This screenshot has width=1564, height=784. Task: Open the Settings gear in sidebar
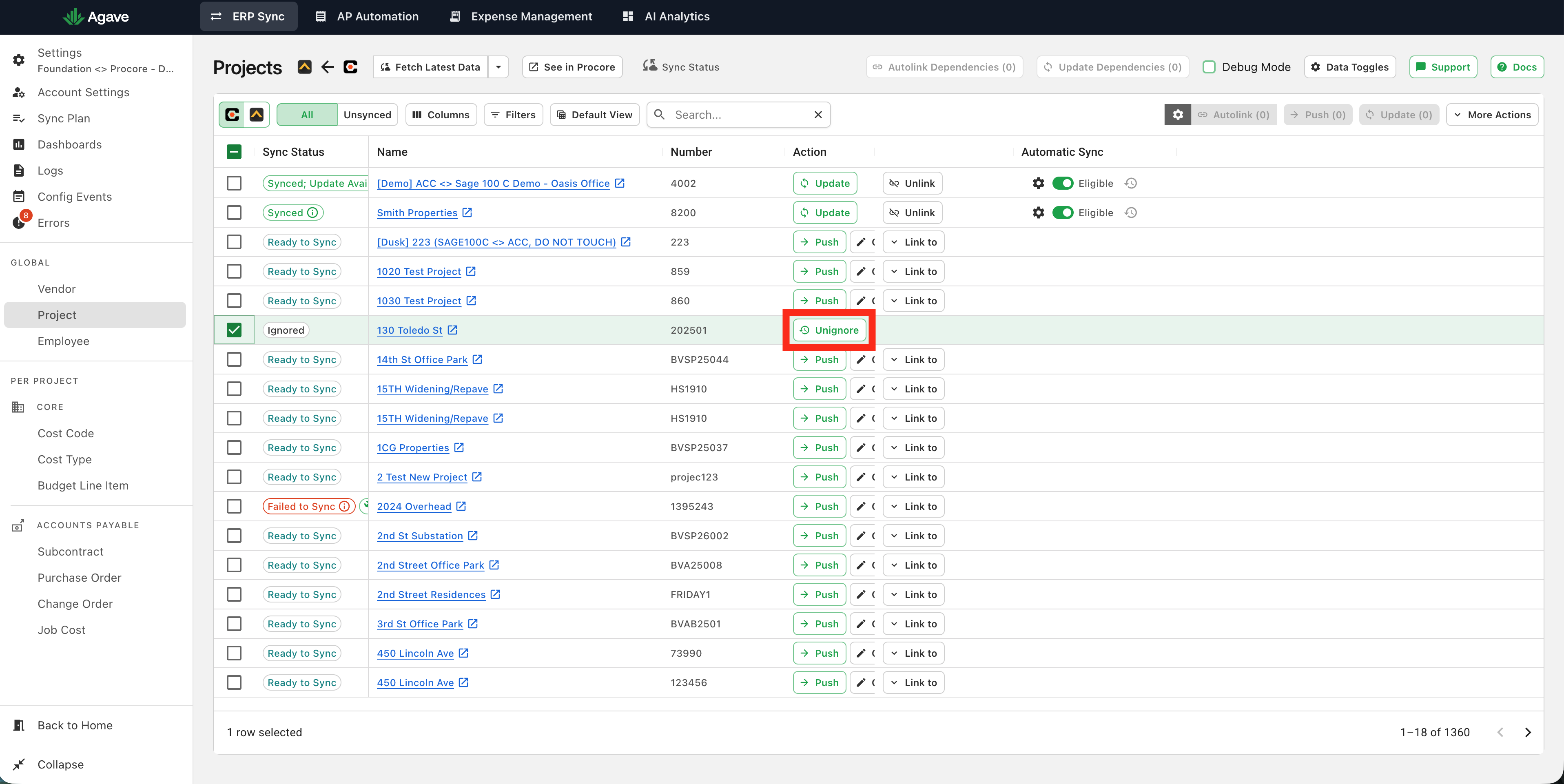19,60
